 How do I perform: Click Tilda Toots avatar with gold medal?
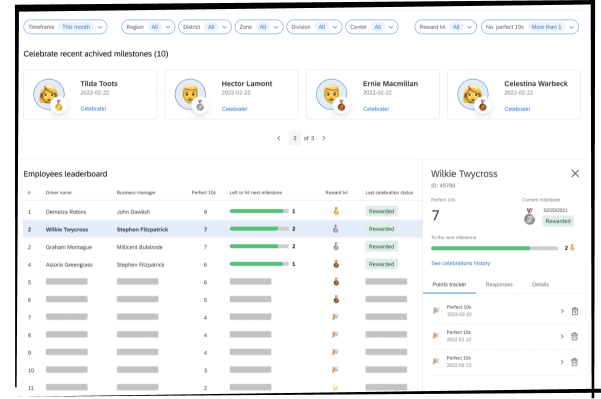[x=49, y=95]
